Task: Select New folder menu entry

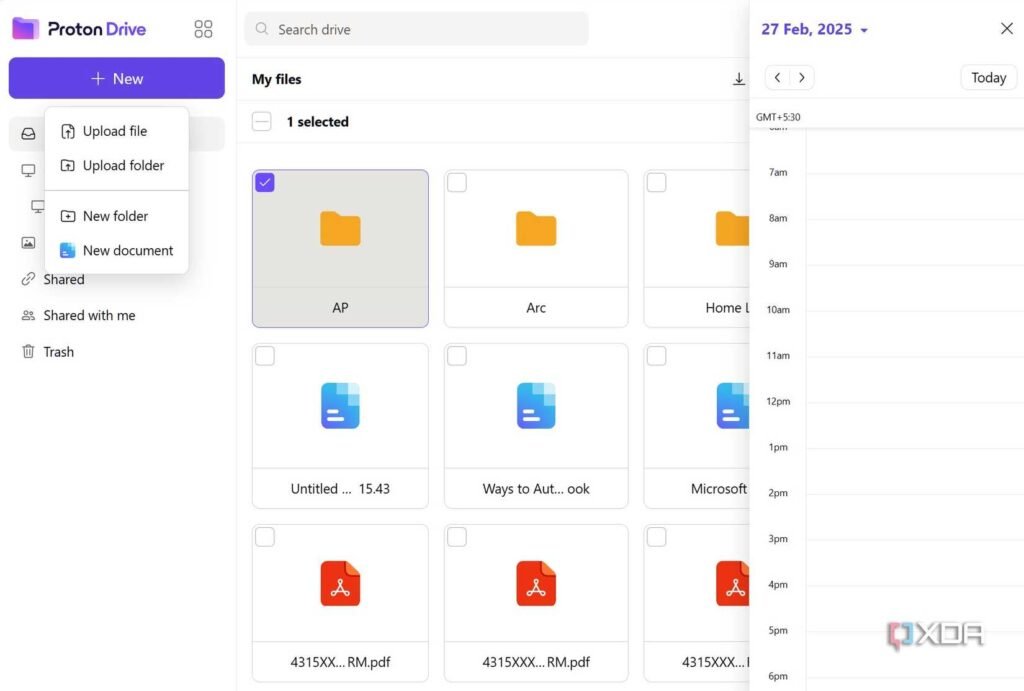Action: click(x=116, y=216)
